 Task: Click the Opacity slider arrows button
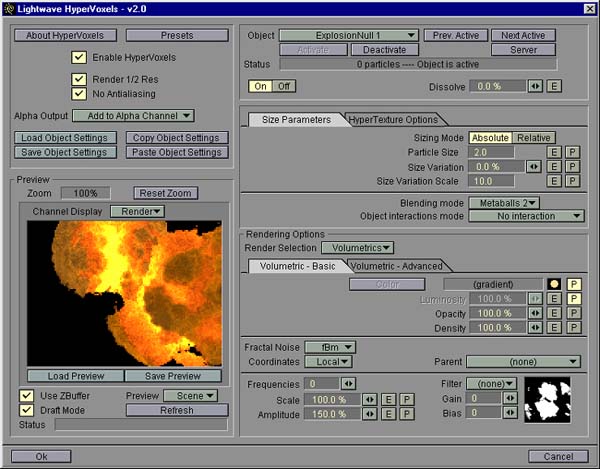[x=535, y=313]
